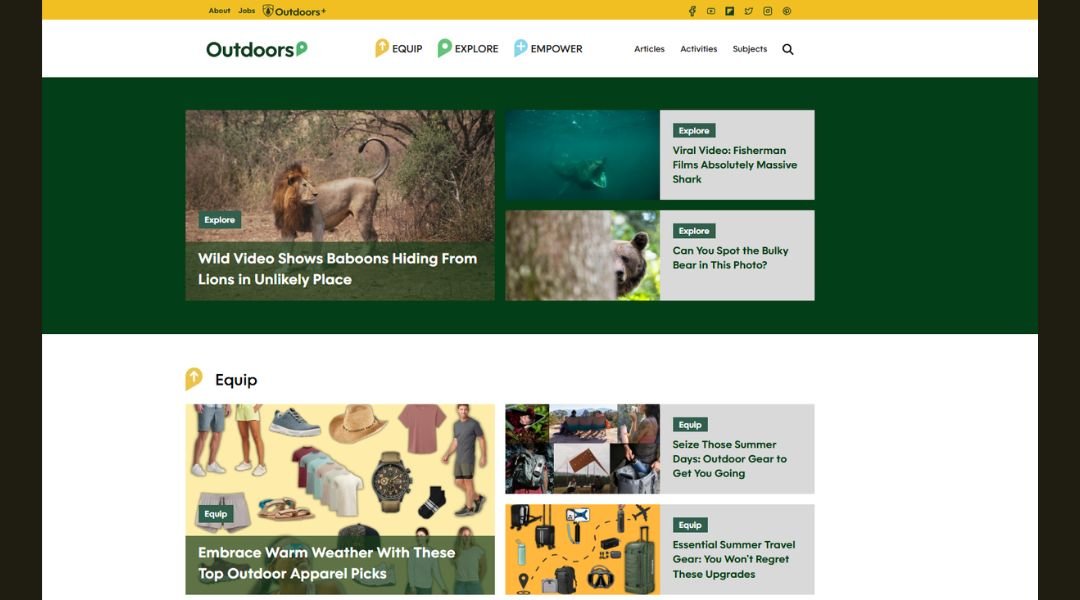Click the Outdoors logo in header
1080x600 pixels.
(257, 50)
